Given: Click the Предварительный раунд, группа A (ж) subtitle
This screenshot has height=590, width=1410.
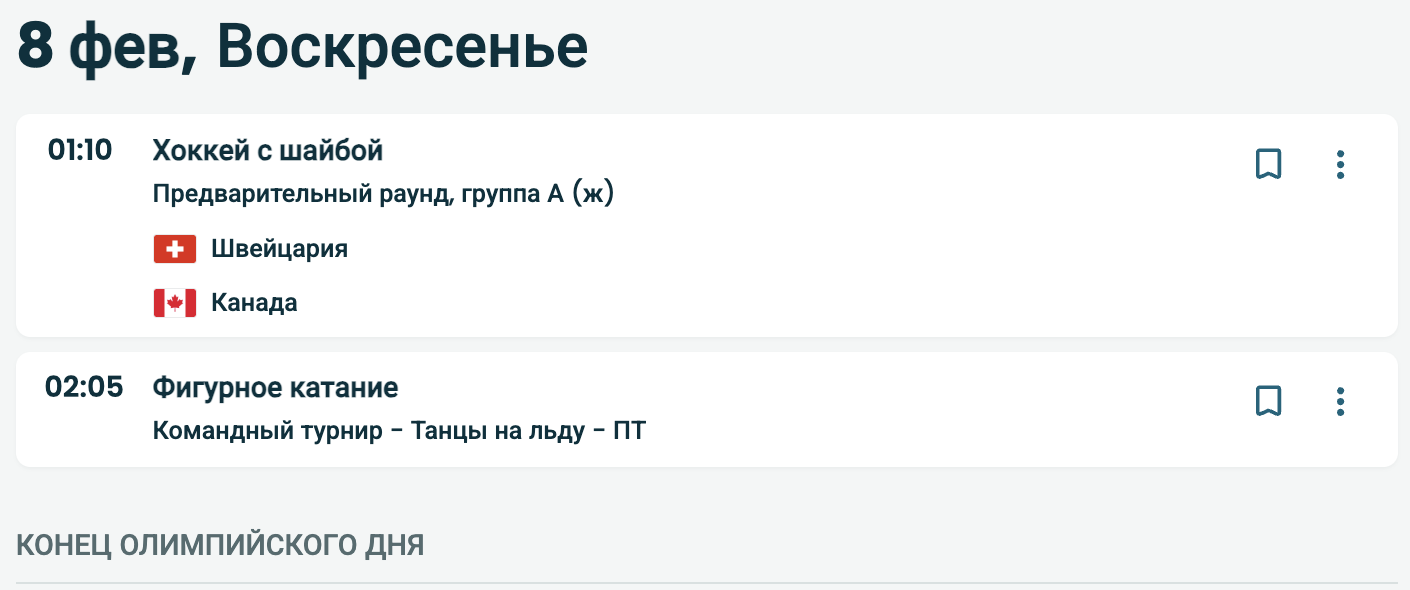Looking at the screenshot, I should tap(383, 194).
